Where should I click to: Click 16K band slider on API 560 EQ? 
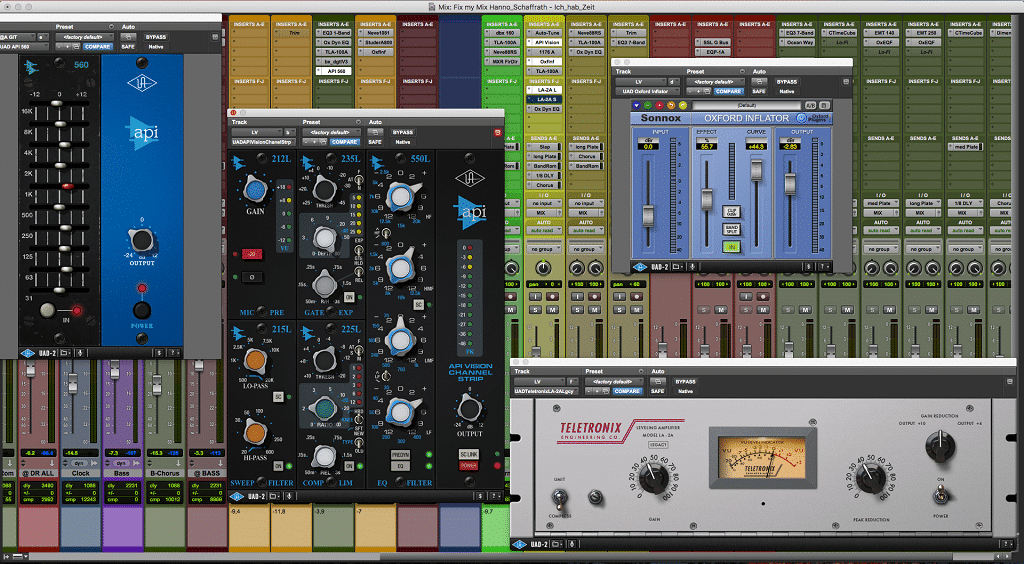(x=58, y=103)
